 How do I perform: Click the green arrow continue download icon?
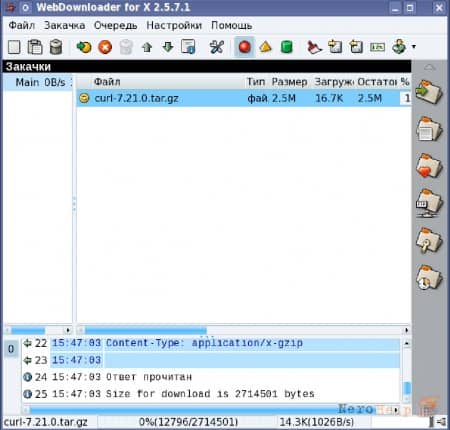pyautogui.click(x=84, y=47)
